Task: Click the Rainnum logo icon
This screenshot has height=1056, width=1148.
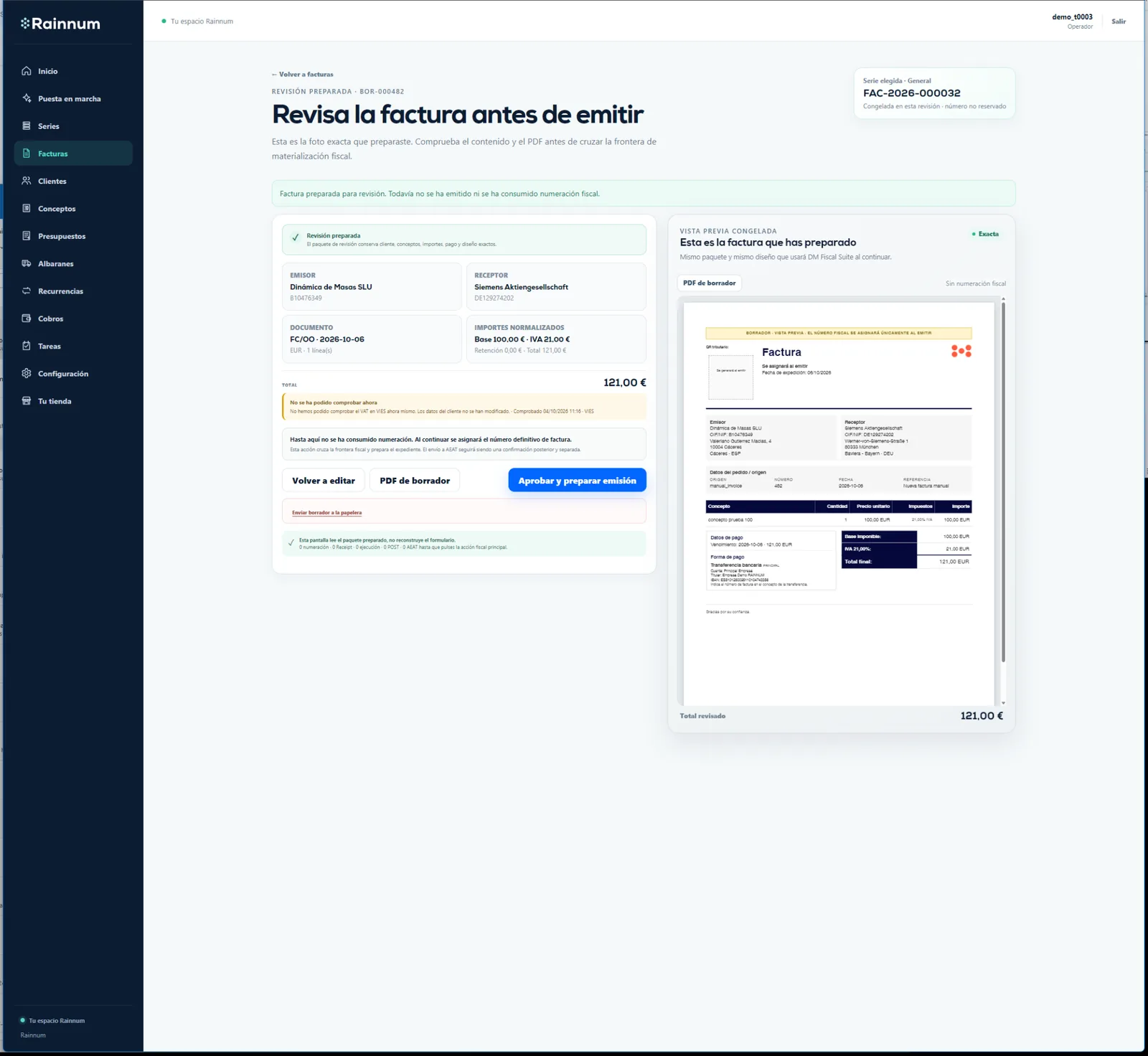Action: pos(25,24)
